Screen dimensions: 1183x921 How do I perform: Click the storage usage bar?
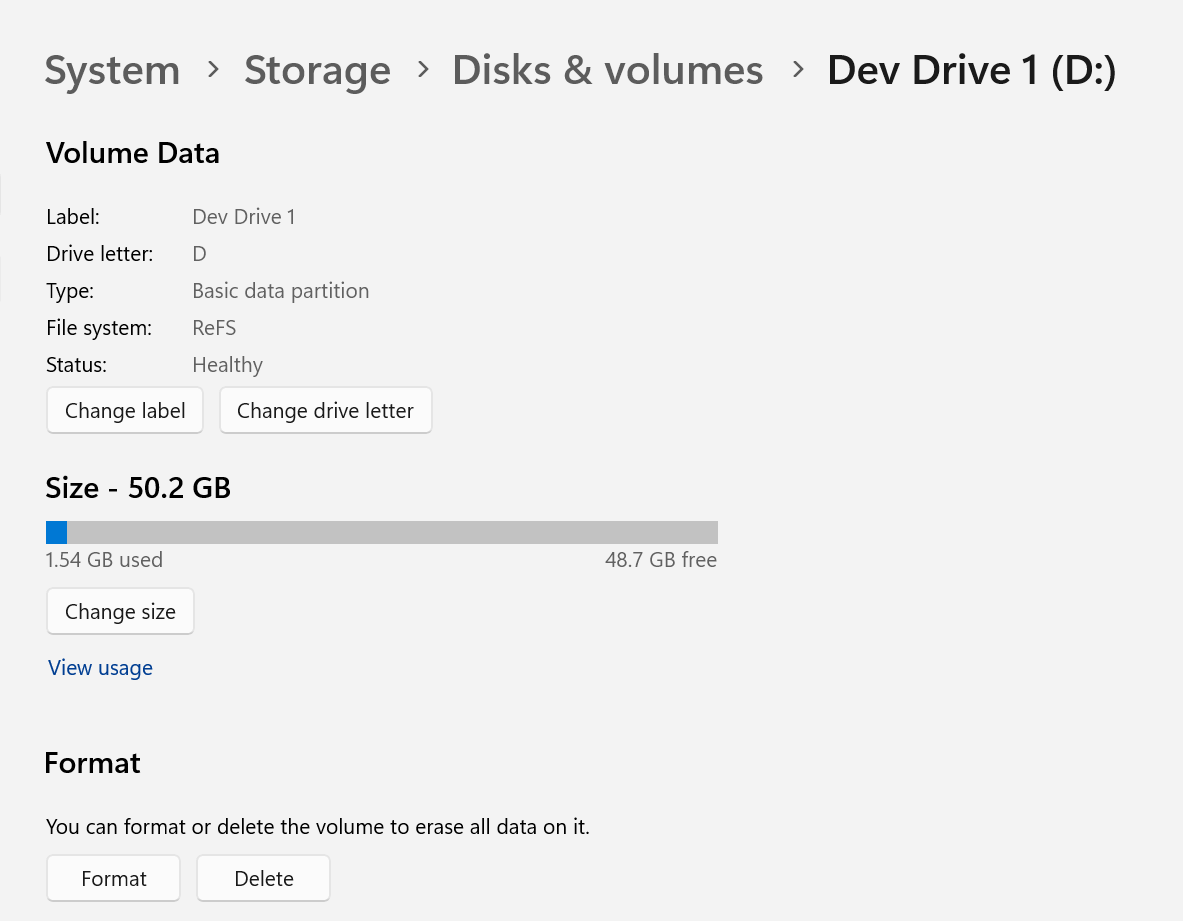click(381, 531)
